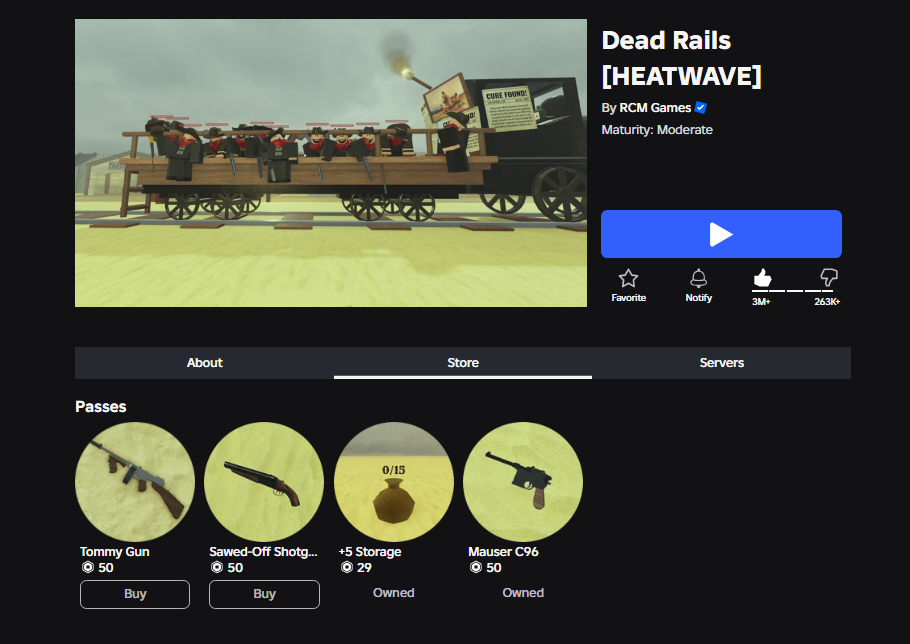Enable notifications via the bell icon
The image size is (910, 644).
pos(698,278)
